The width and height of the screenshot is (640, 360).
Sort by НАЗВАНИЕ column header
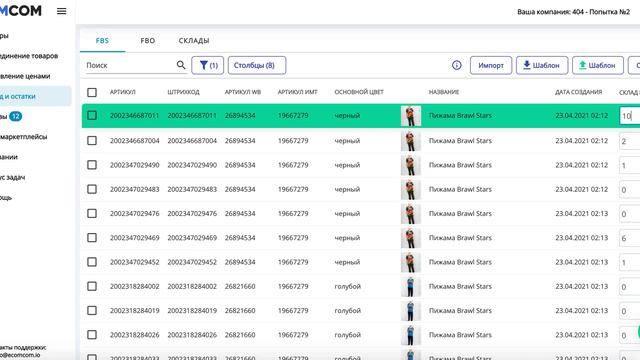coord(444,92)
